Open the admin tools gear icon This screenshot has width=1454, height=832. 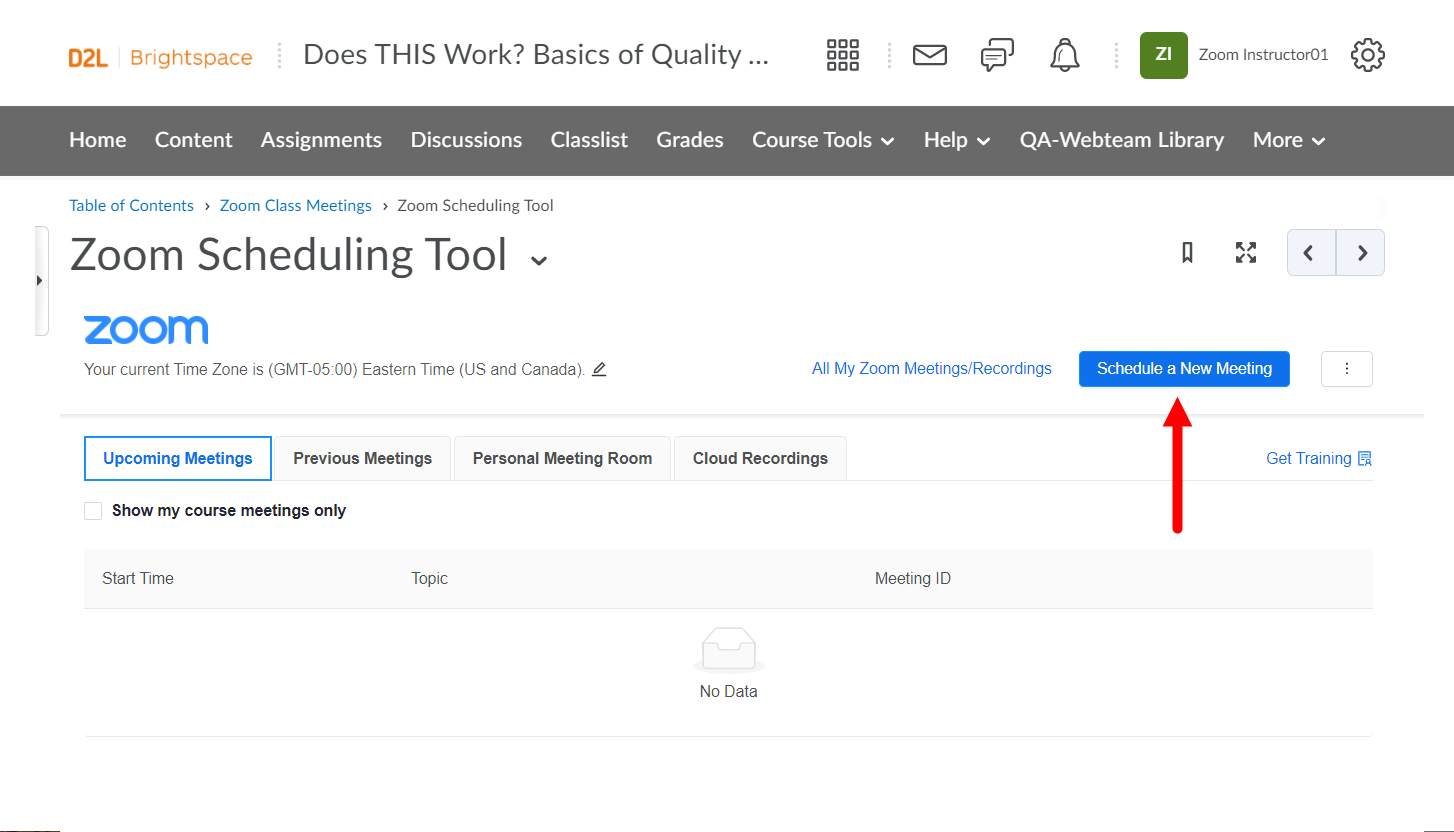[1367, 55]
